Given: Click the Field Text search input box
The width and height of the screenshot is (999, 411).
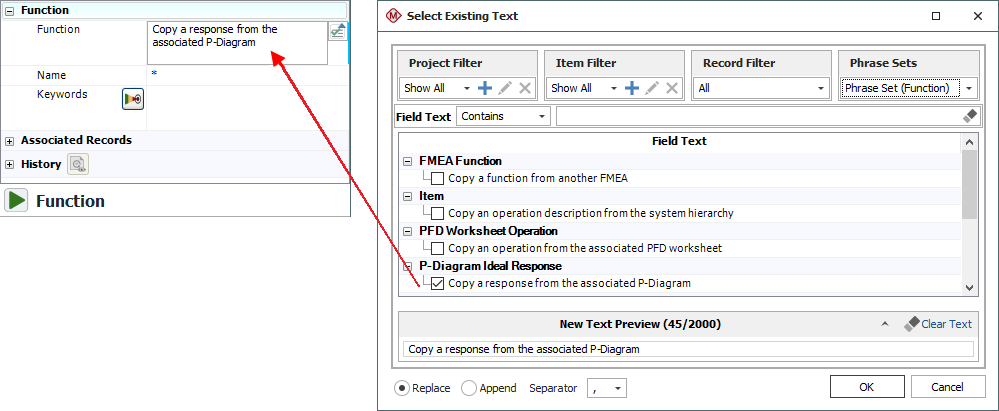Looking at the screenshot, I should tap(755, 116).
